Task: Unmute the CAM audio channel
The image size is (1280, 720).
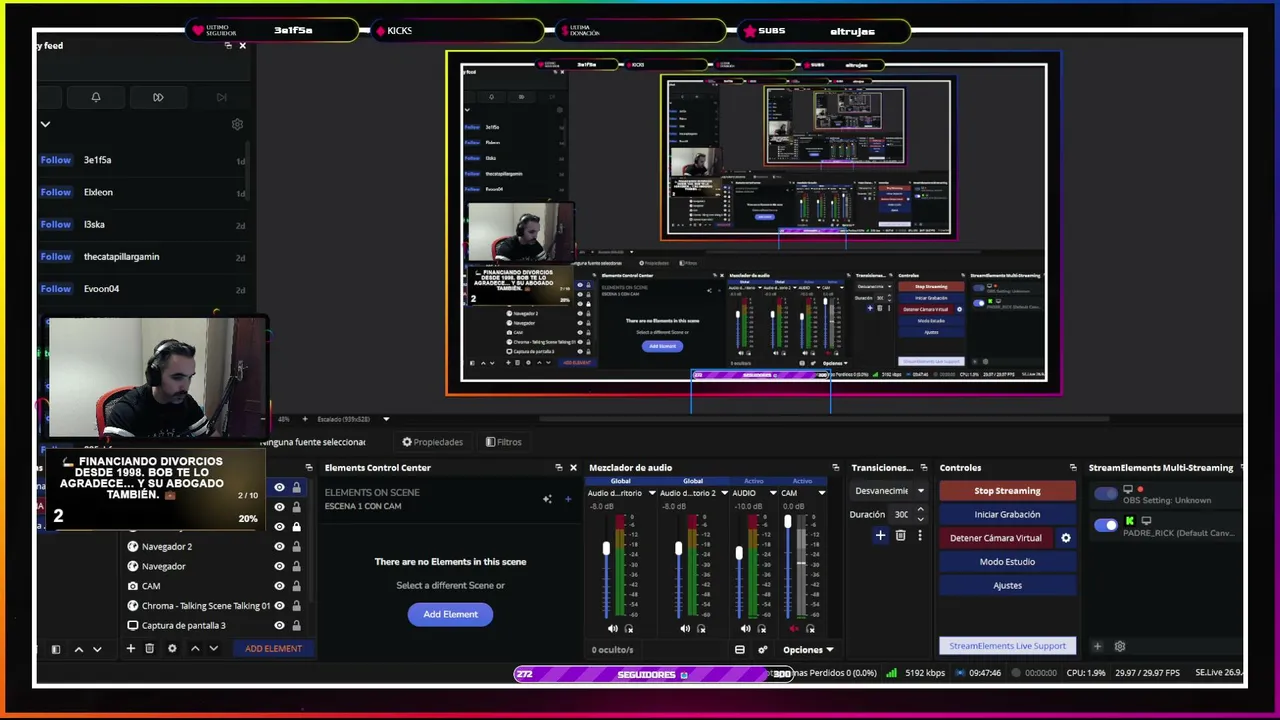Action: click(794, 629)
